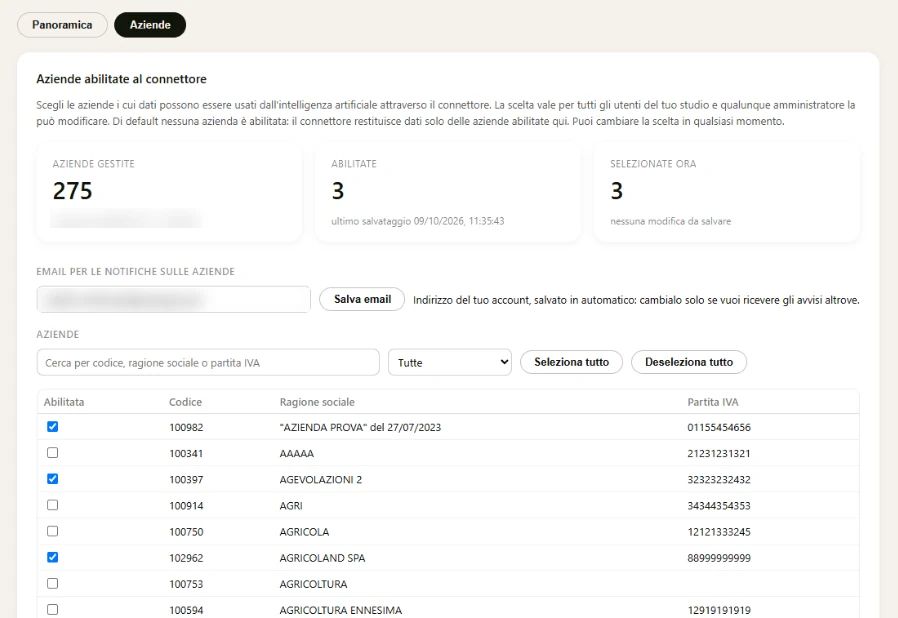Click the Seleziona tutto button
The height and width of the screenshot is (618, 898).
571,362
